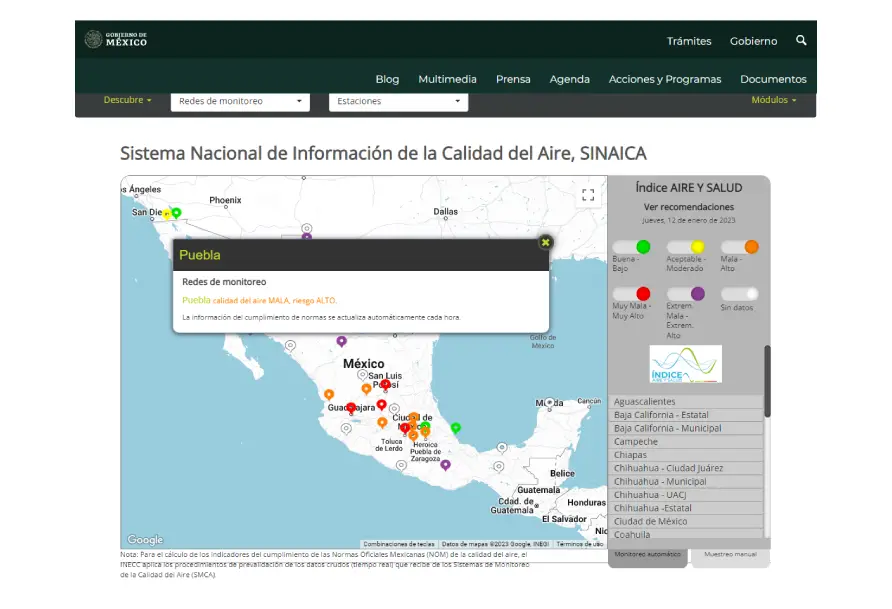Viewport: 892px width, 609px height.
Task: Select Chihuahua - Ciudad Juárez
Action: pyautogui.click(x=686, y=468)
